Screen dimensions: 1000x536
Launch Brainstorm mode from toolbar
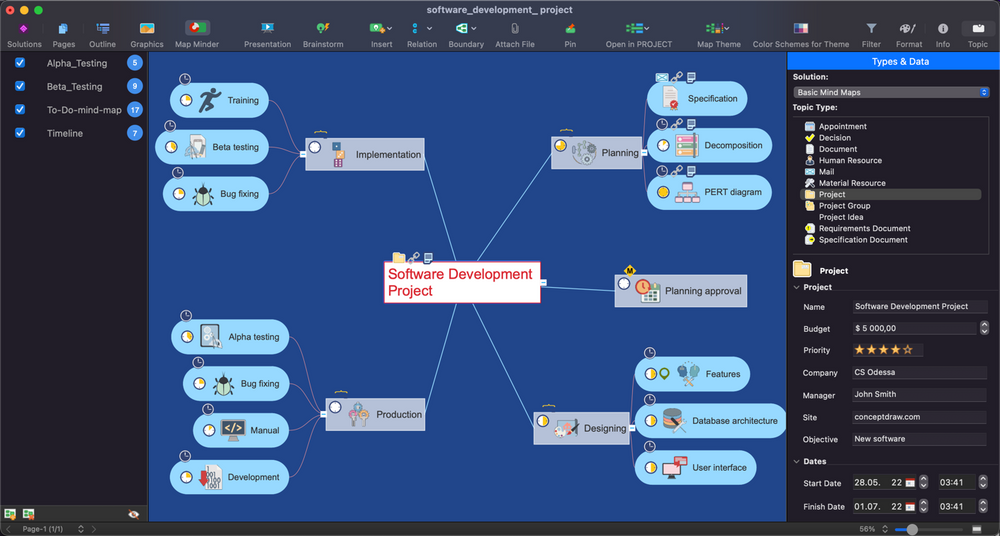pos(323,29)
